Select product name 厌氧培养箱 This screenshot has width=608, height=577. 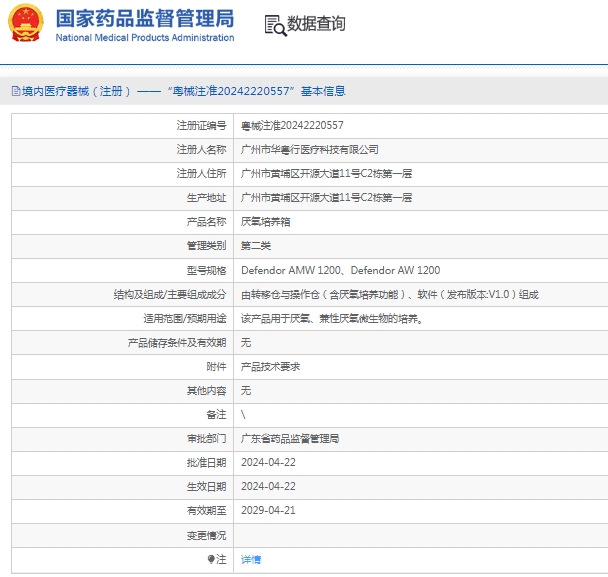pyautogui.click(x=266, y=221)
